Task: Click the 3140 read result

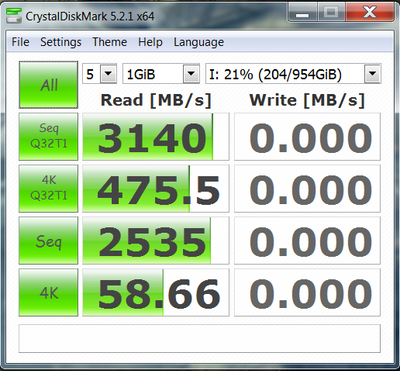Action: [156, 137]
